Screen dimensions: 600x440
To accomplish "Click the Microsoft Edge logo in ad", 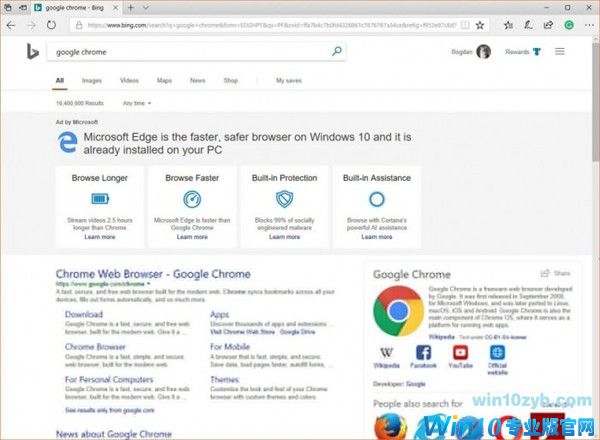I will tap(68, 142).
